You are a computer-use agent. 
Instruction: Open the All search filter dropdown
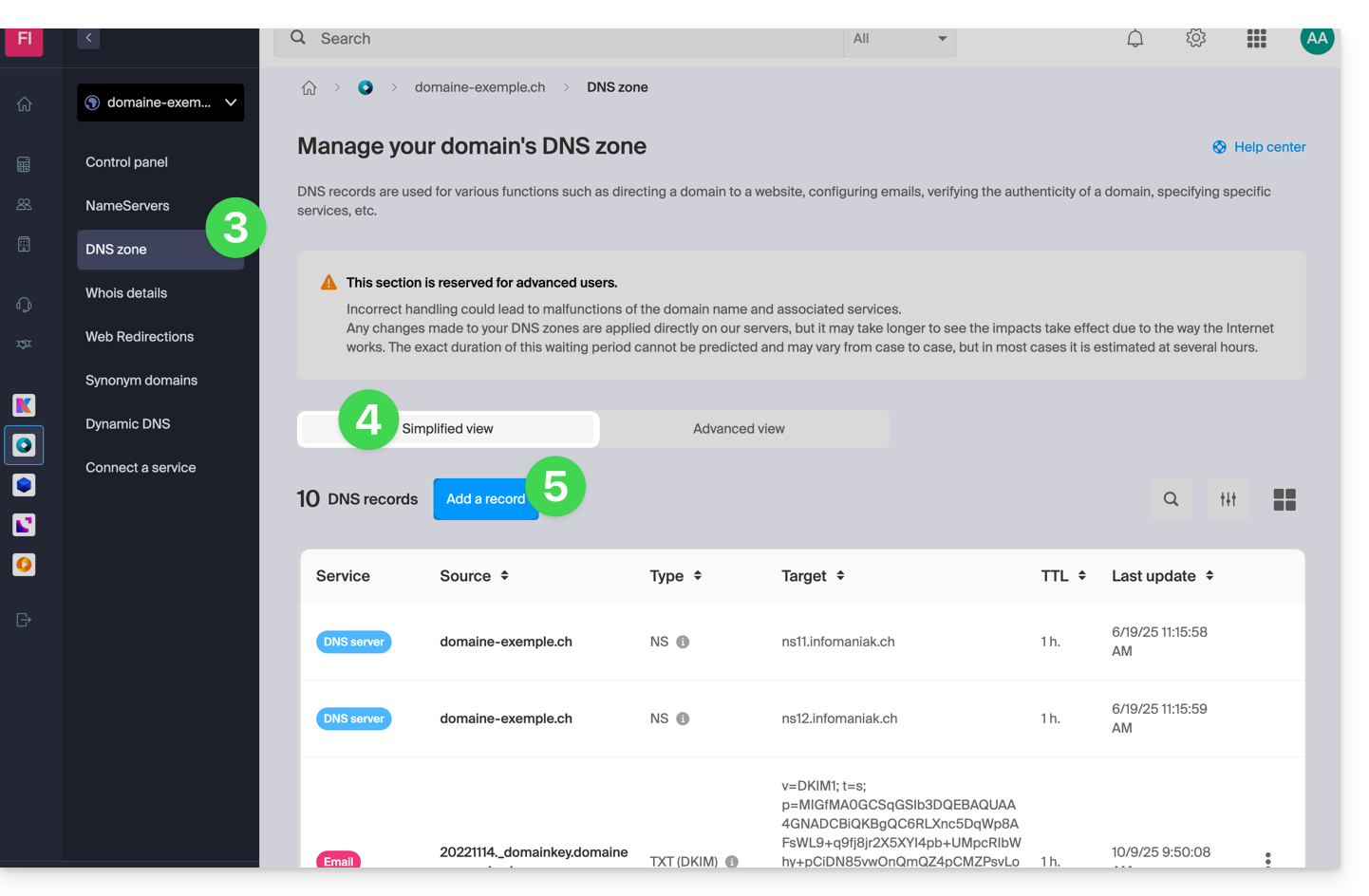click(898, 39)
